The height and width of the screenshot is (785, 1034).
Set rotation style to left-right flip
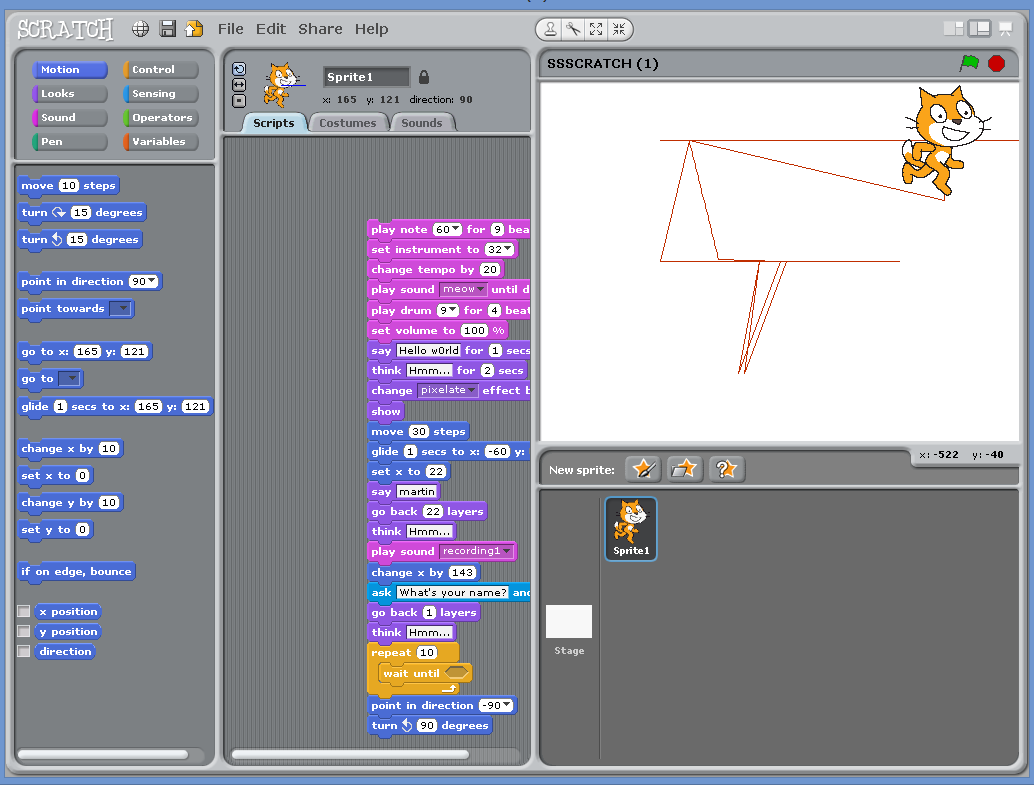pos(239,85)
